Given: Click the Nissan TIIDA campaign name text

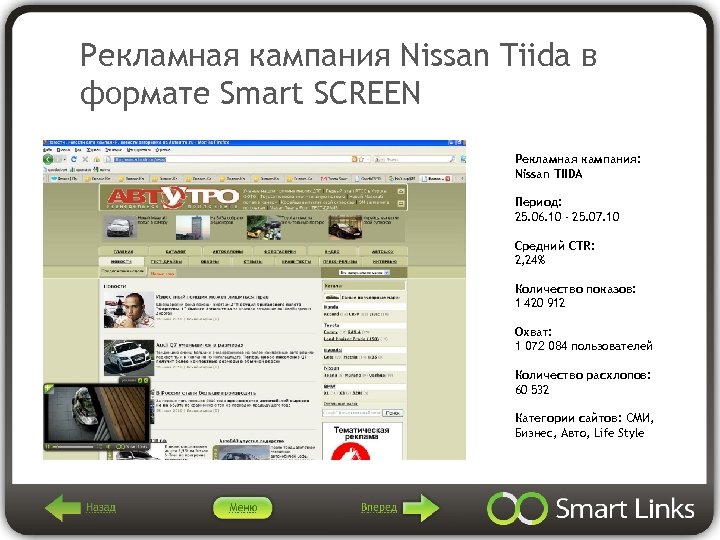Looking at the screenshot, I should pos(548,174).
